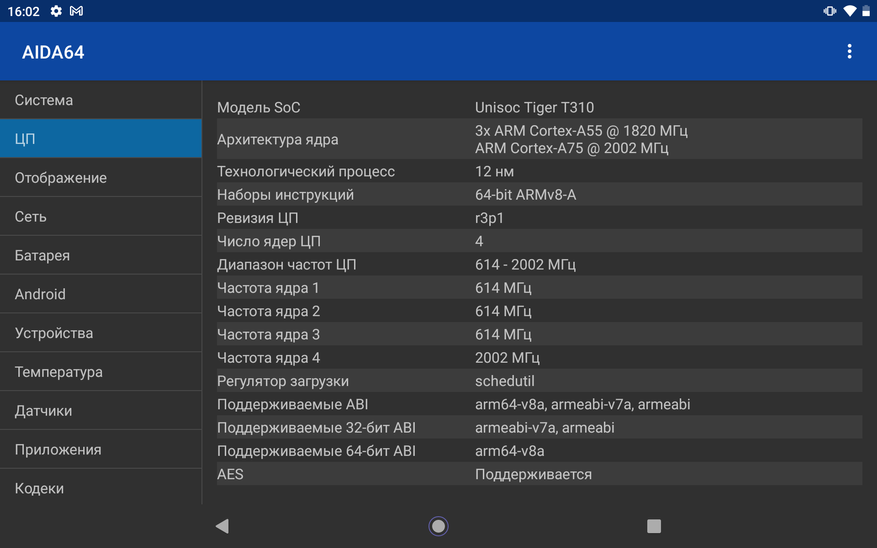View the Датчики sensors list
Image resolution: width=877 pixels, height=548 pixels.
pos(100,411)
